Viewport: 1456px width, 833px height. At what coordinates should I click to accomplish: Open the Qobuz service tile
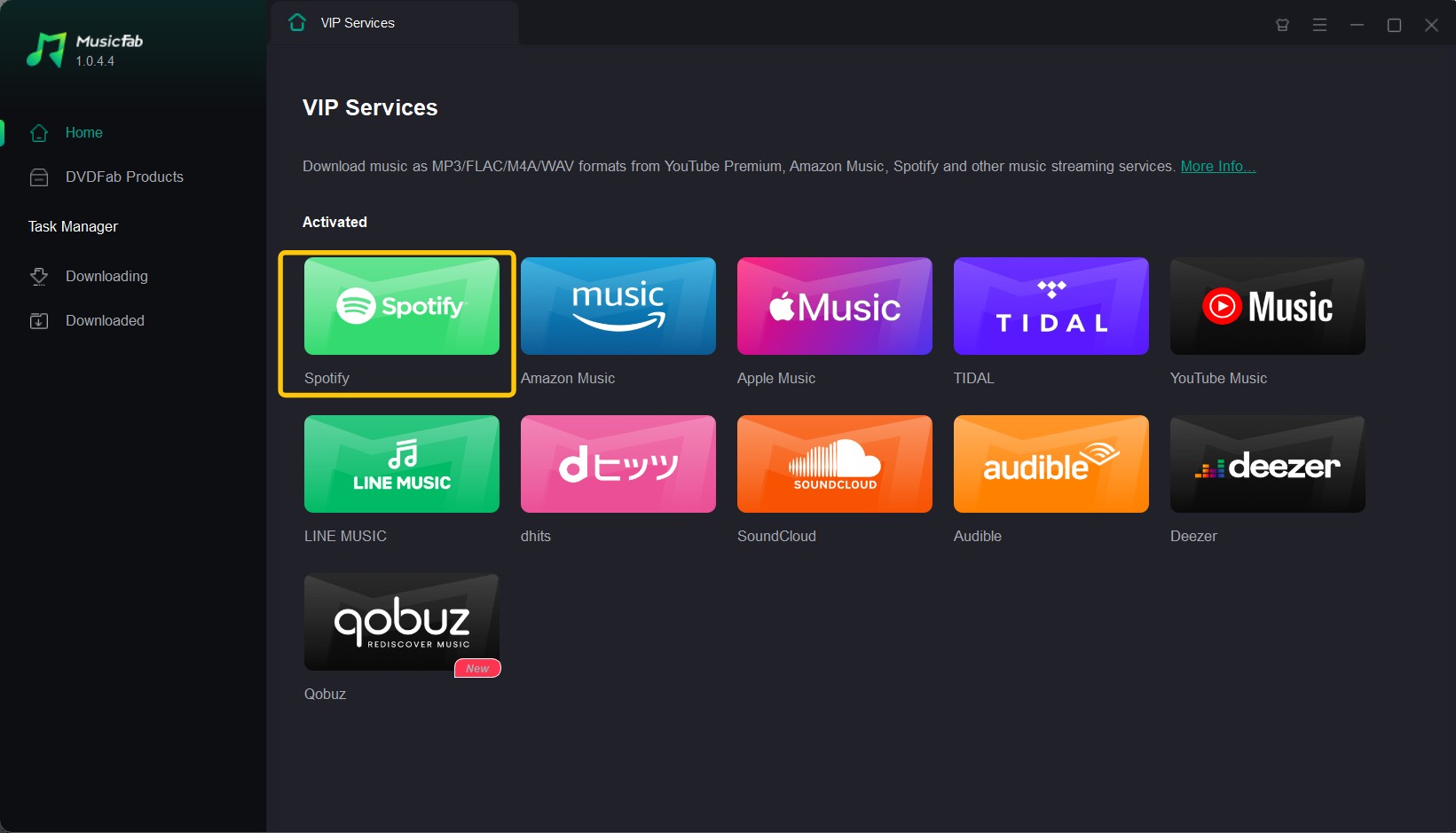coord(402,622)
